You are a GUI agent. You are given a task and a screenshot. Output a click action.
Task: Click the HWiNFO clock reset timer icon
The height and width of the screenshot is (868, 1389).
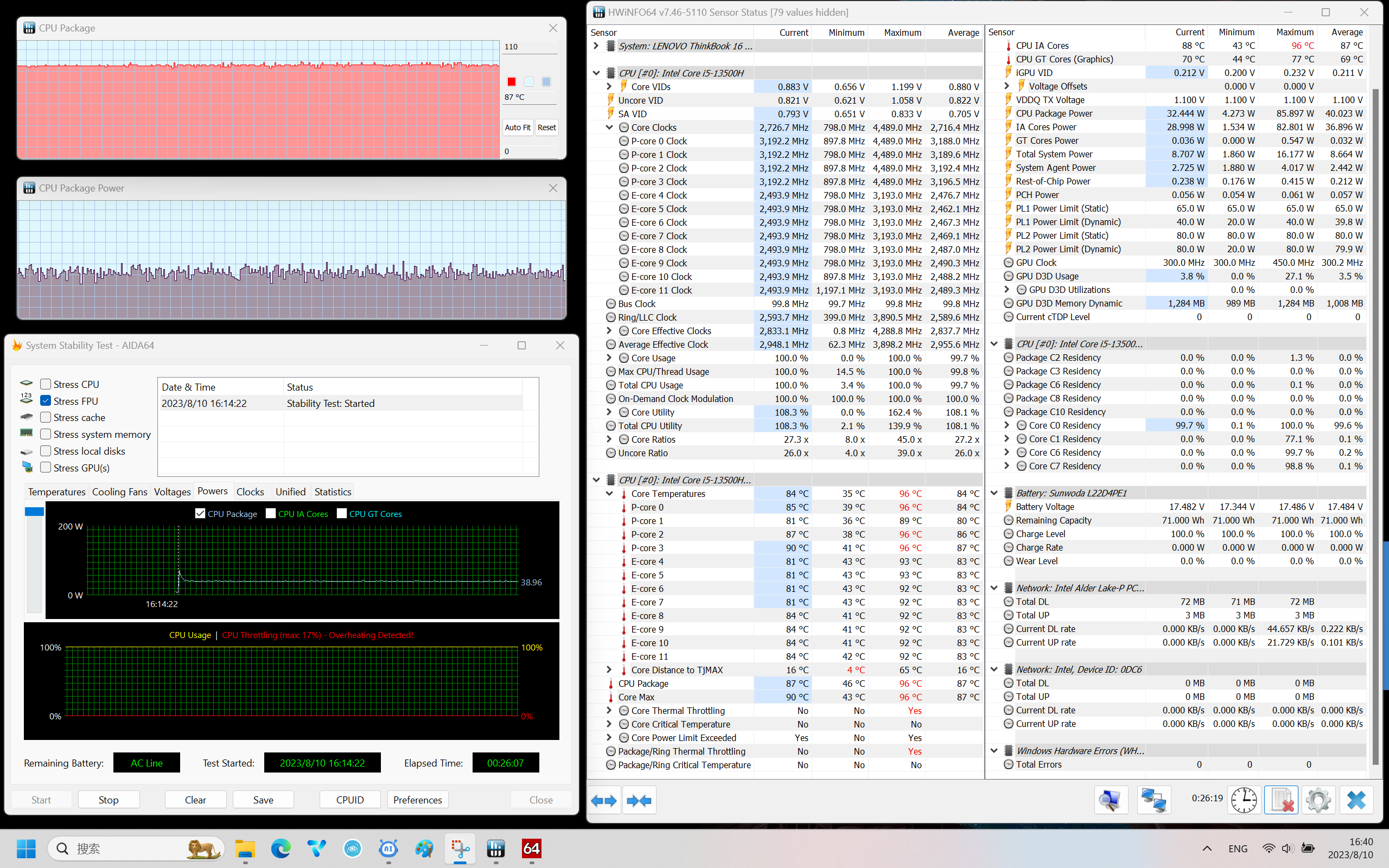(1243, 800)
